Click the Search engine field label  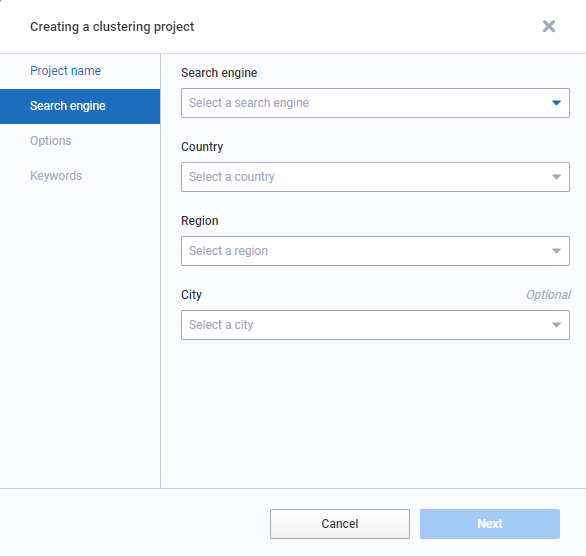(219, 73)
